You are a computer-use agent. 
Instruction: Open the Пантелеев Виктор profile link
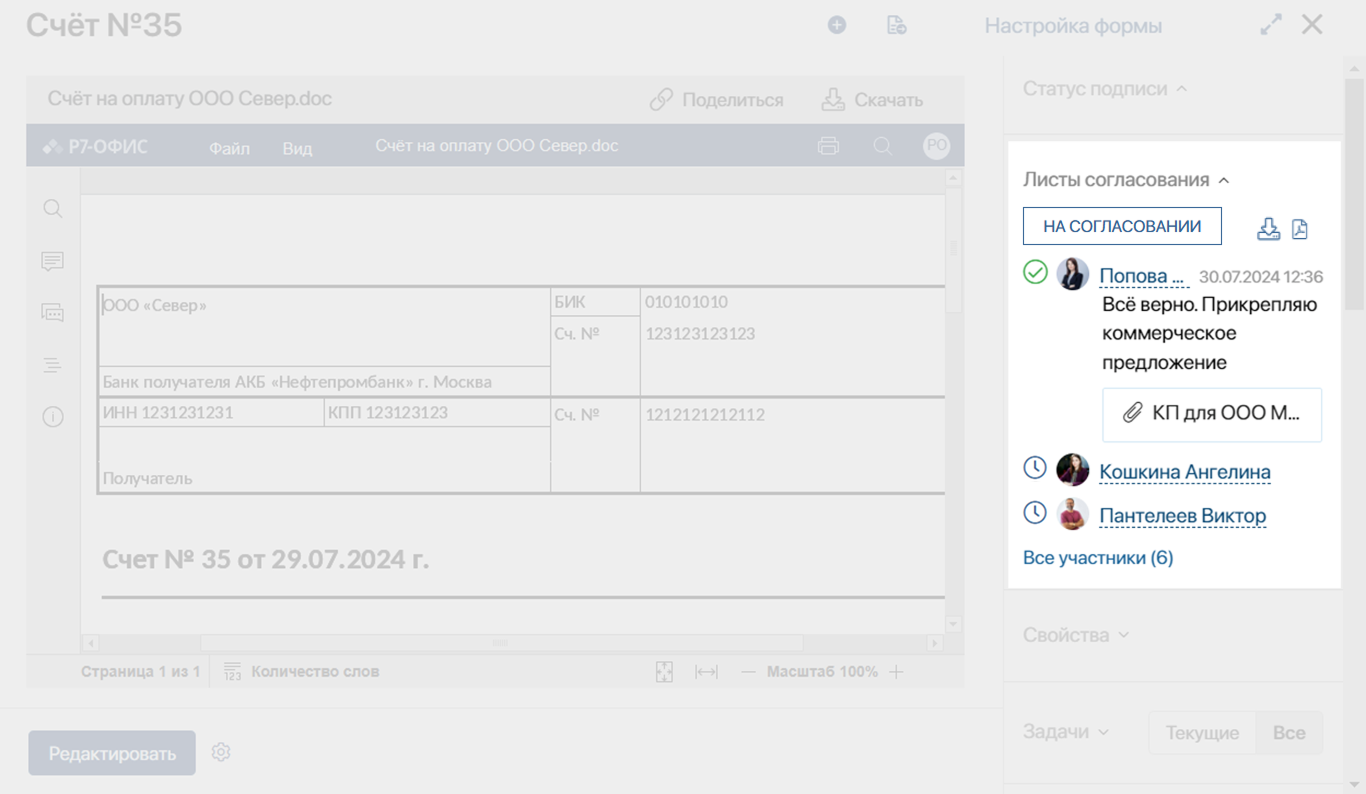click(1183, 516)
